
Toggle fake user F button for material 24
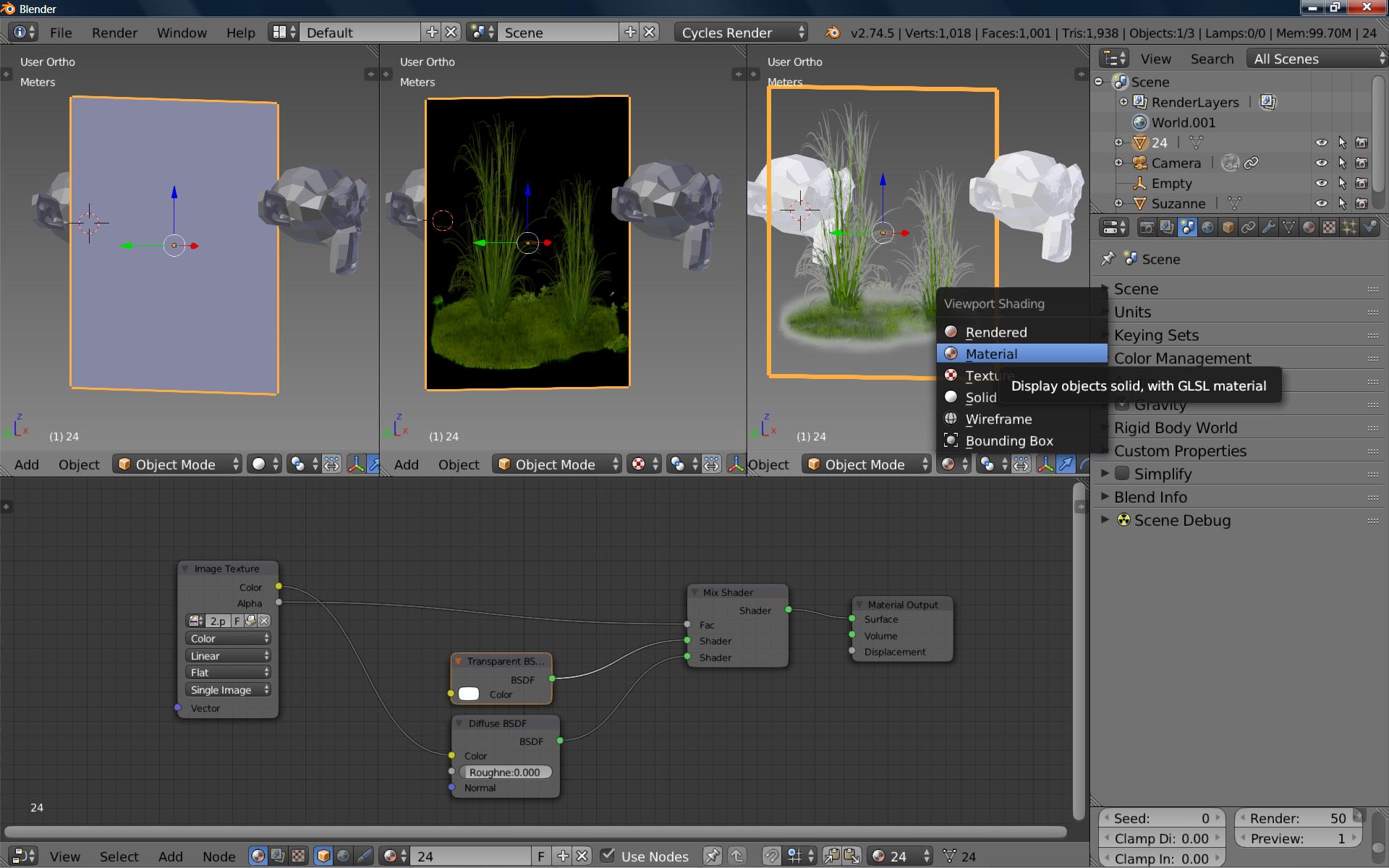click(541, 856)
